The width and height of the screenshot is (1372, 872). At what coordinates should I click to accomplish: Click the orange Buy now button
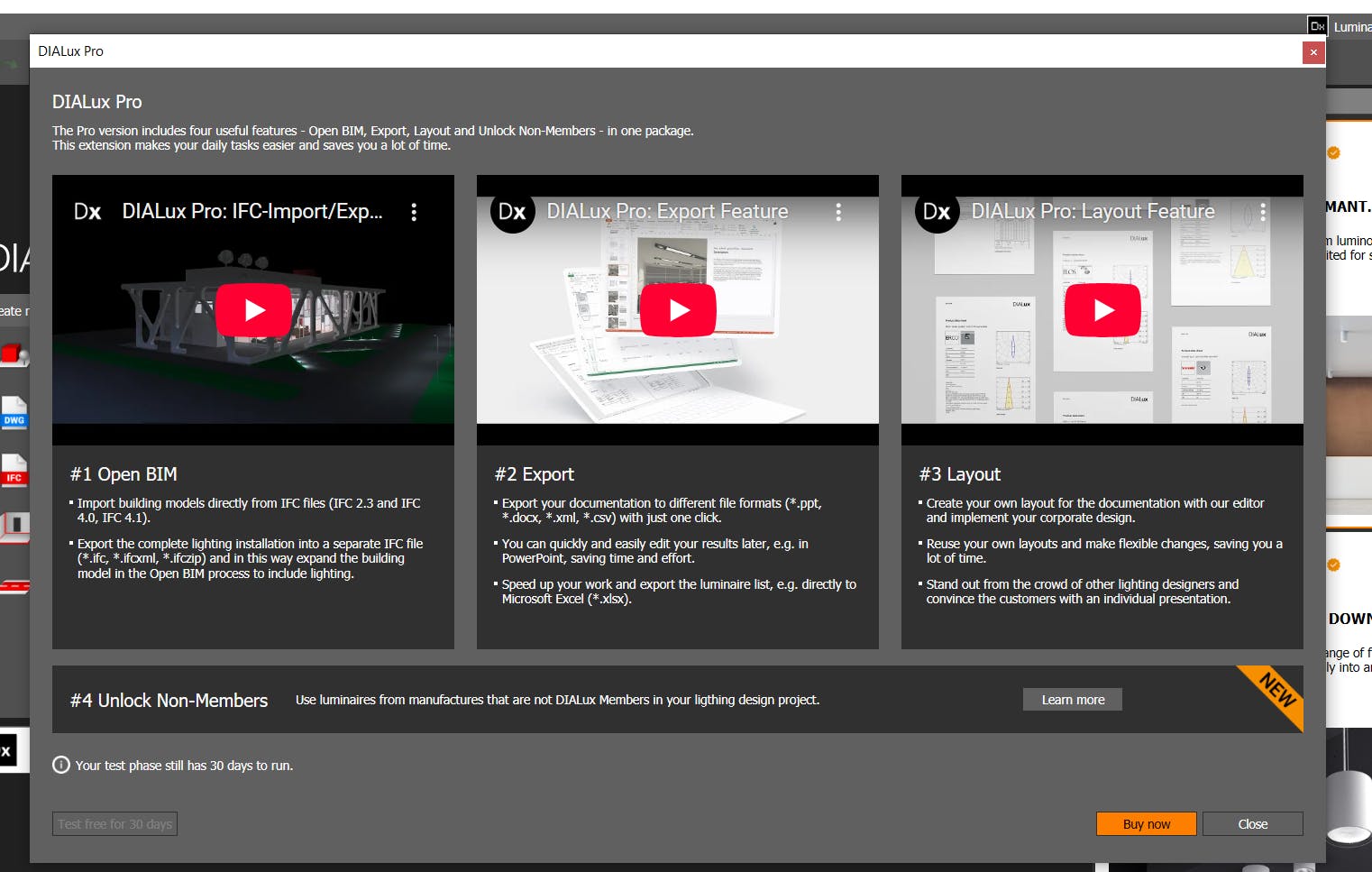(1147, 824)
